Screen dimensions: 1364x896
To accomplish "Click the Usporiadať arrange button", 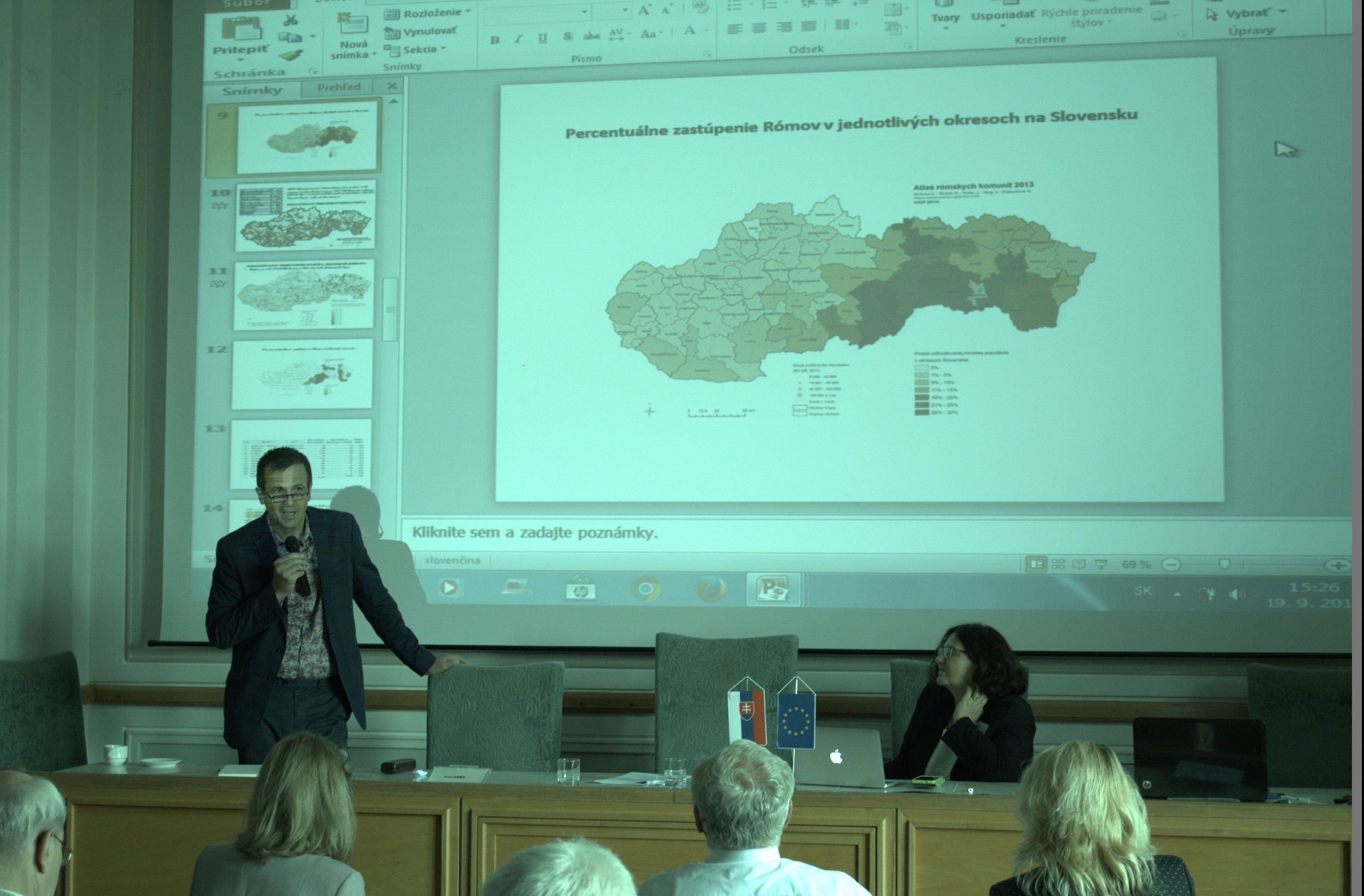I will 1002,16.
